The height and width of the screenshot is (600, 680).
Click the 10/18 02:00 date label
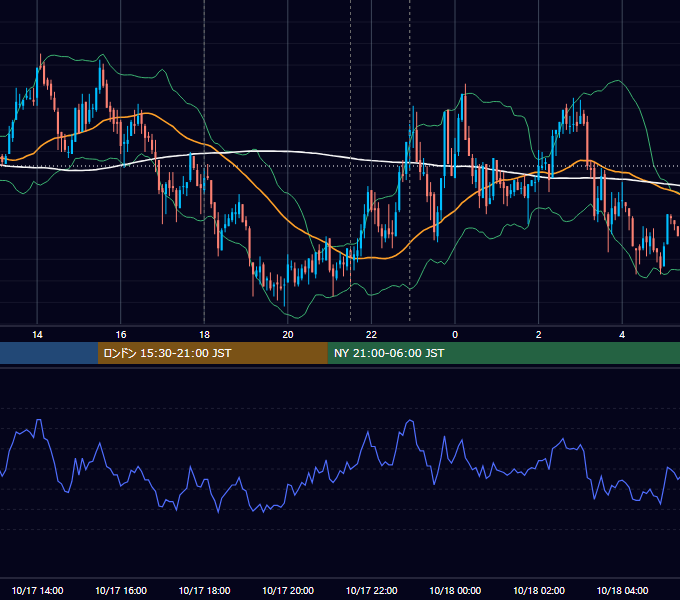click(x=539, y=590)
